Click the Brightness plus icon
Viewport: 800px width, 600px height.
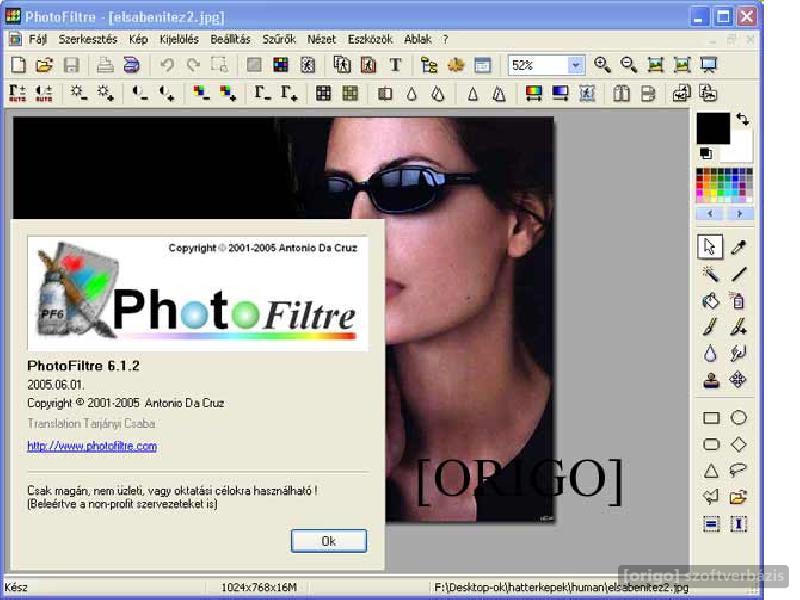(x=105, y=93)
